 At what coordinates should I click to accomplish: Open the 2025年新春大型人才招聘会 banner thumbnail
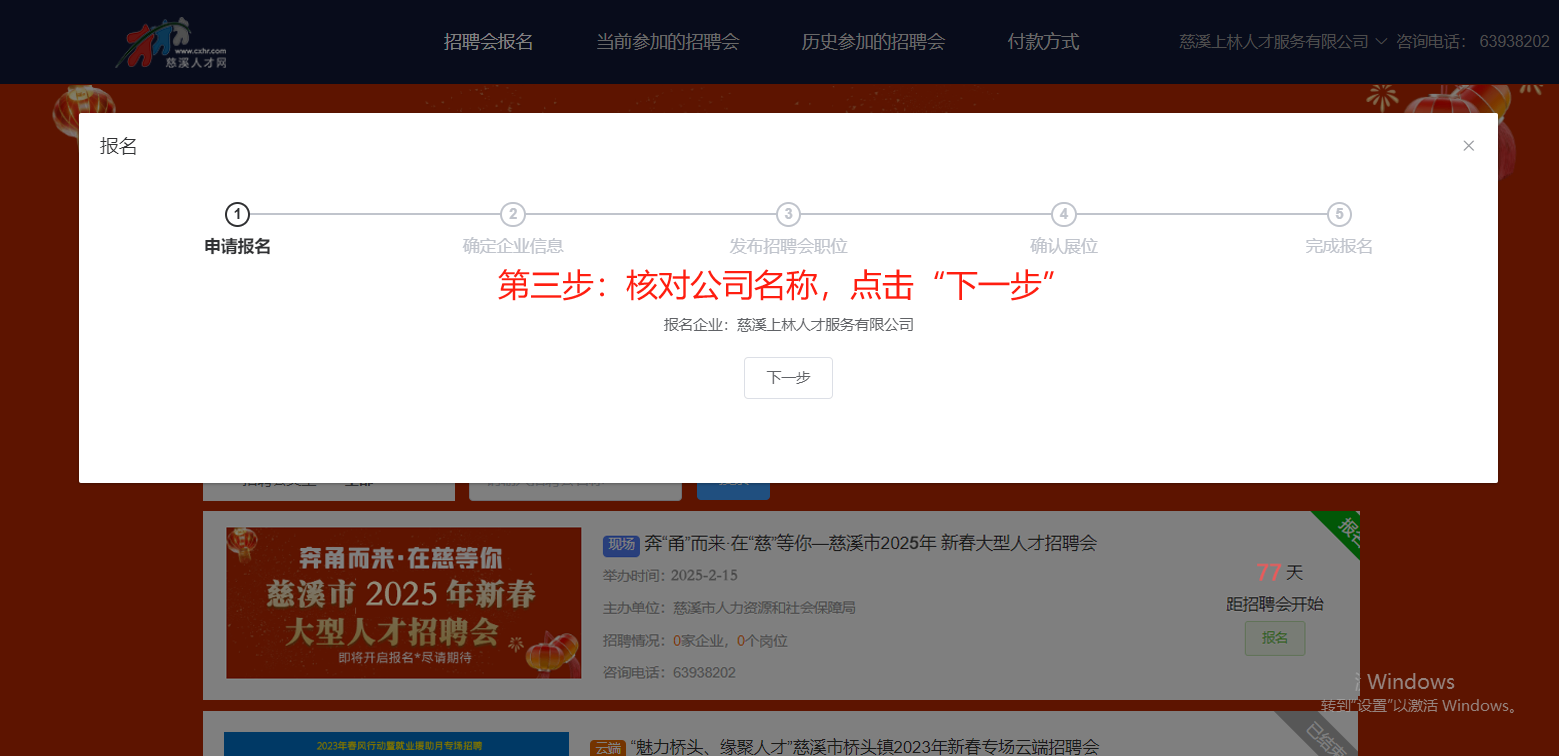coord(404,603)
